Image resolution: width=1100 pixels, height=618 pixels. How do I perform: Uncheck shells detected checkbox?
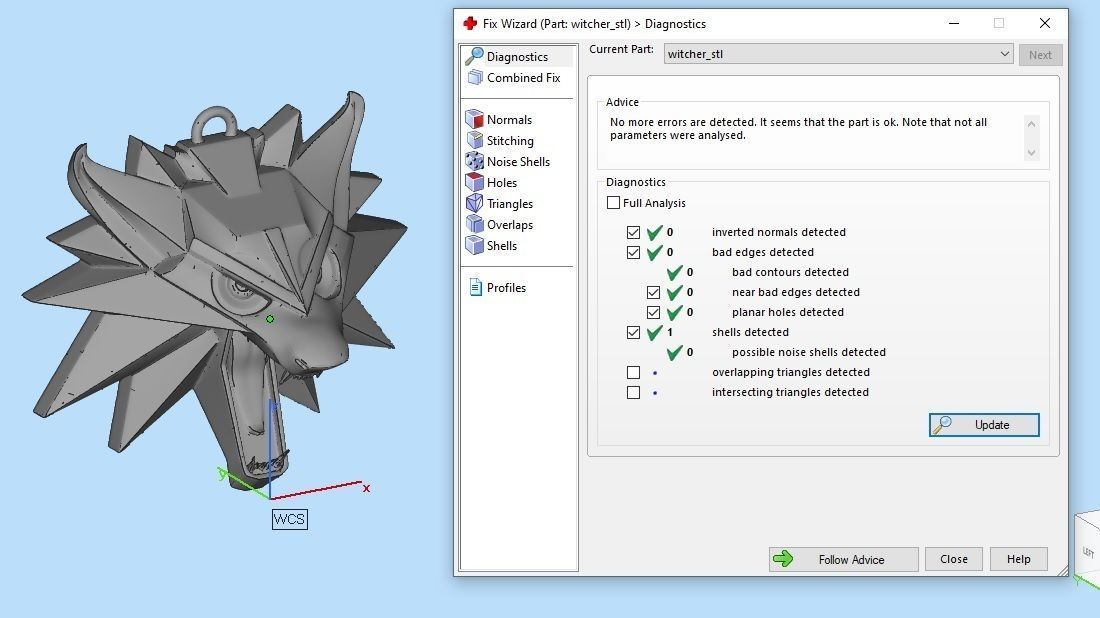(633, 332)
